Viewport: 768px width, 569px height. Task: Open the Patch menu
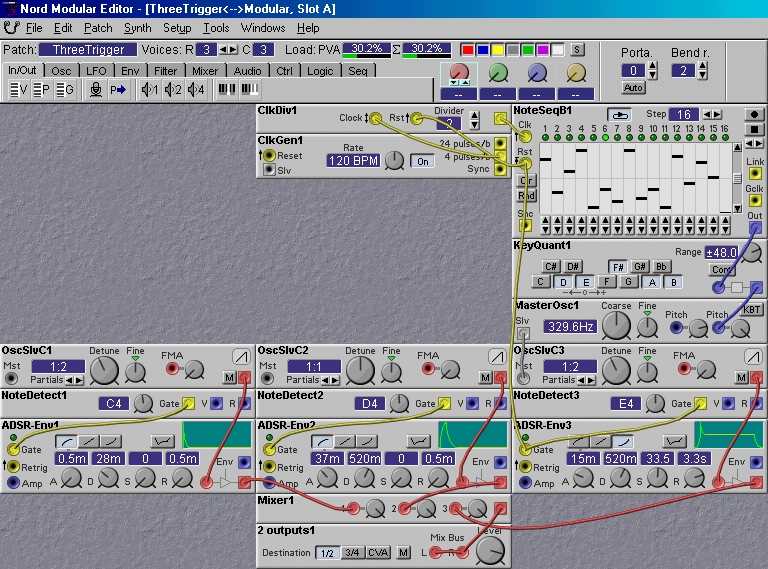[98, 28]
